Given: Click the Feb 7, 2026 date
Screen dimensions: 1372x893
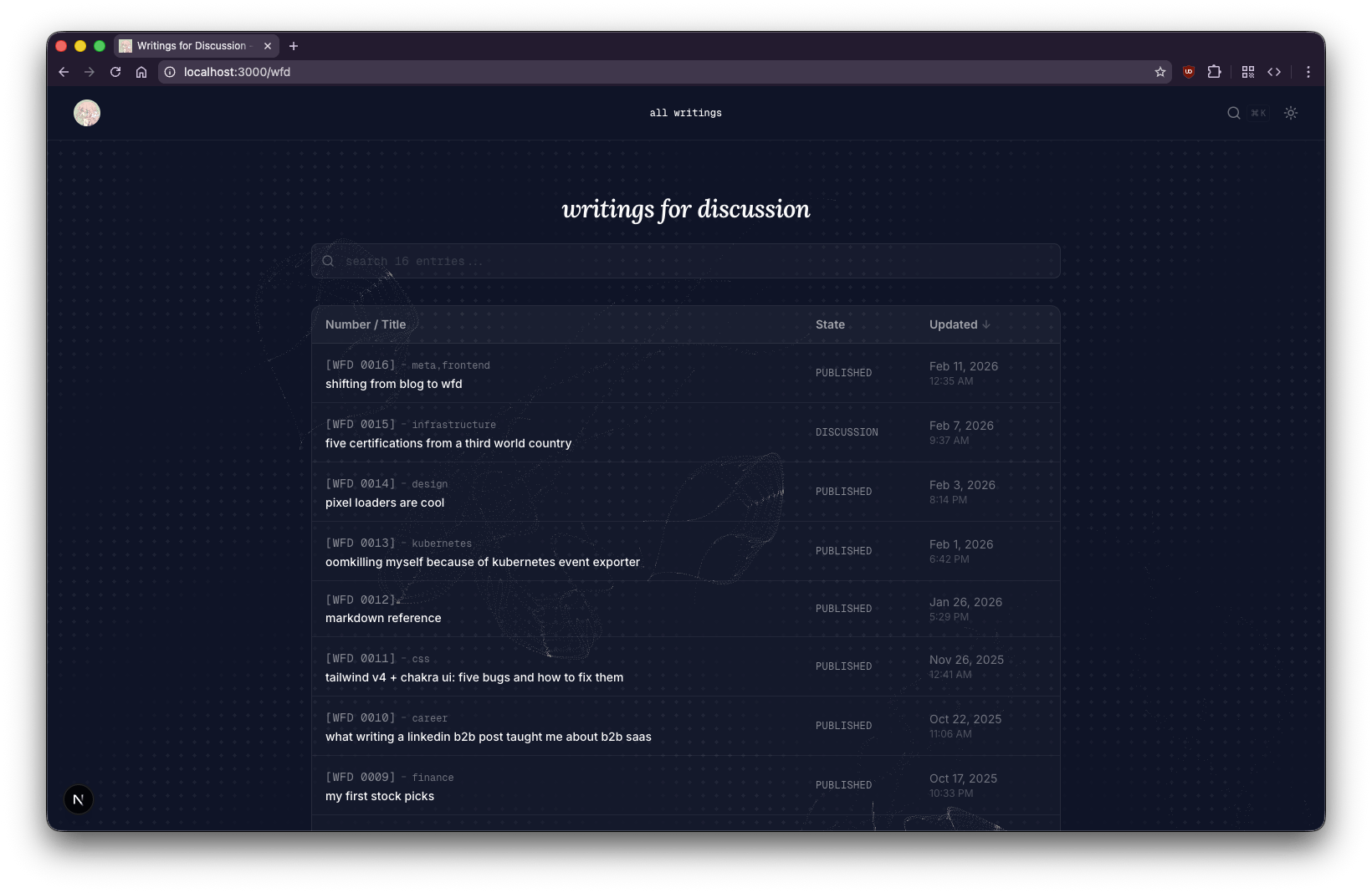Looking at the screenshot, I should tap(961, 426).
